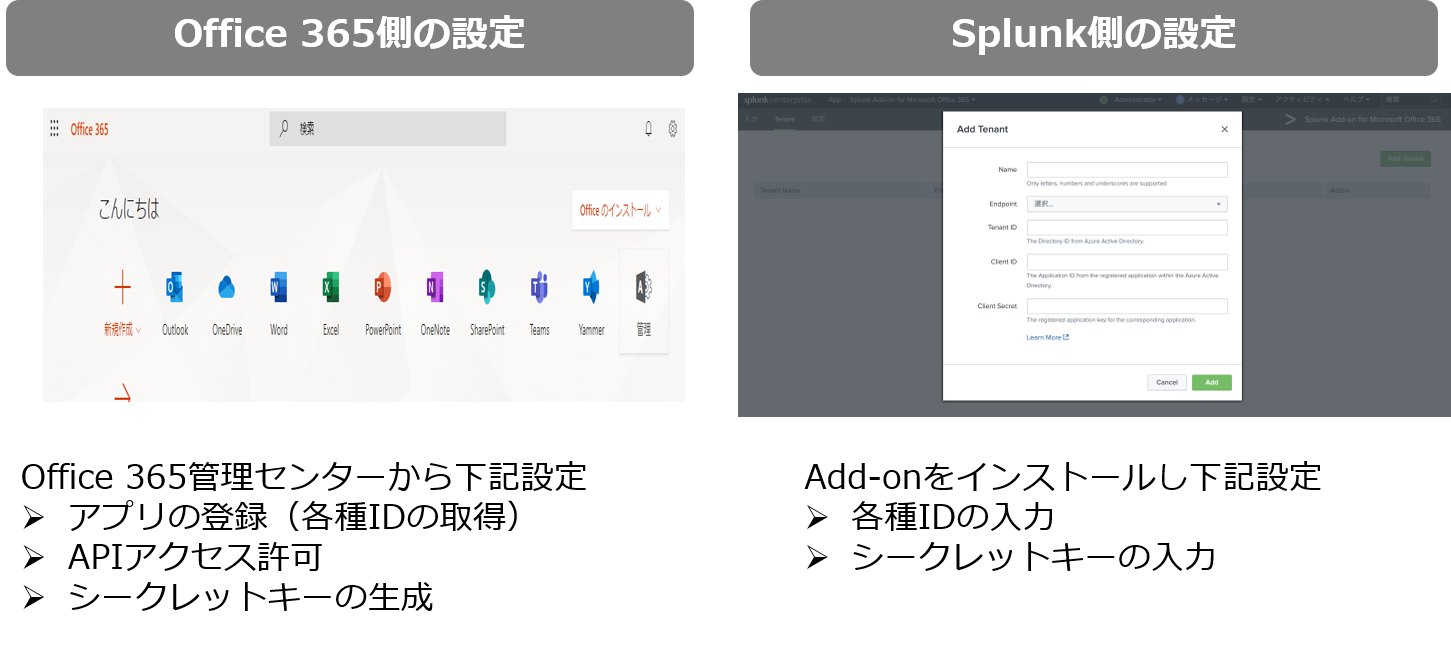Open the アクティビティ menu

coord(1303,100)
